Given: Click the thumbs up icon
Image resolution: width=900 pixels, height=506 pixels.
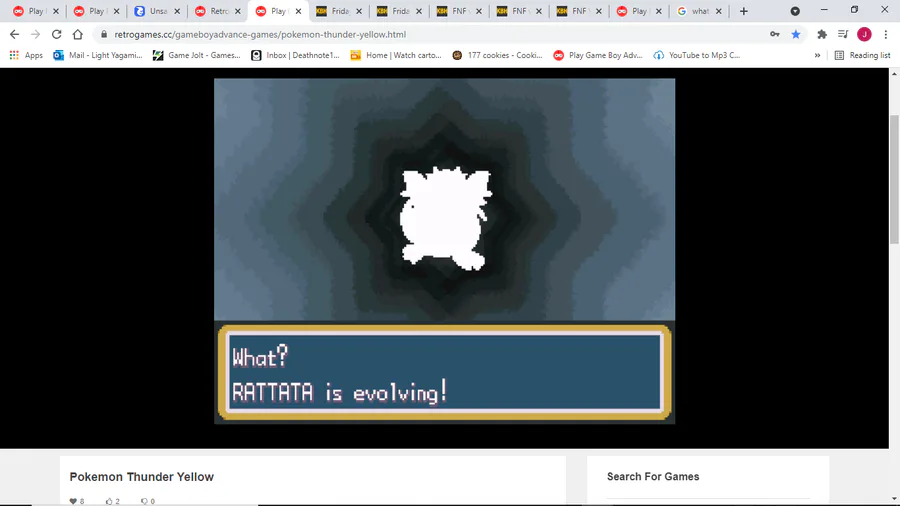Looking at the screenshot, I should pos(109,501).
